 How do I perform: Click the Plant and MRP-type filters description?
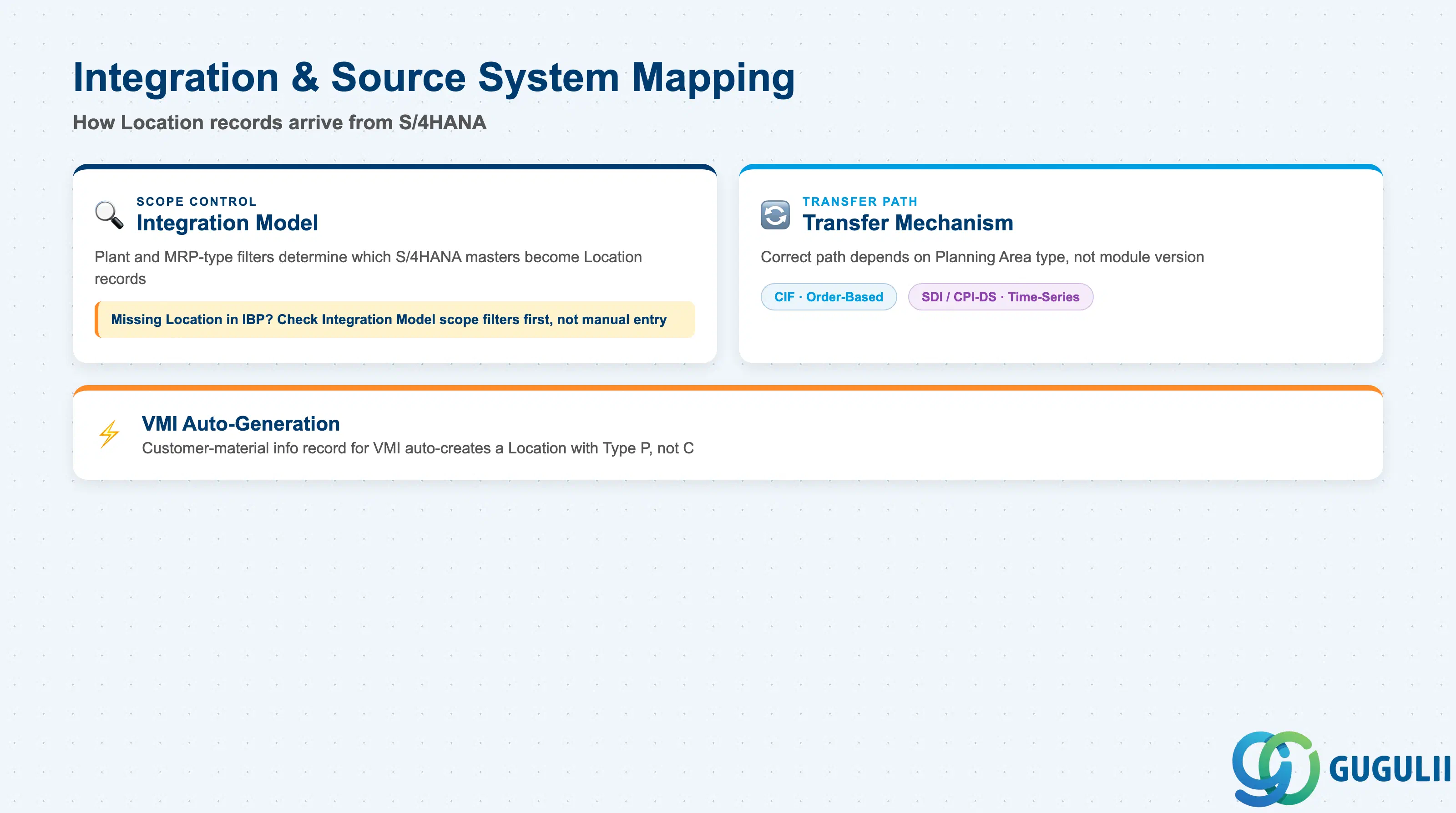[368, 267]
